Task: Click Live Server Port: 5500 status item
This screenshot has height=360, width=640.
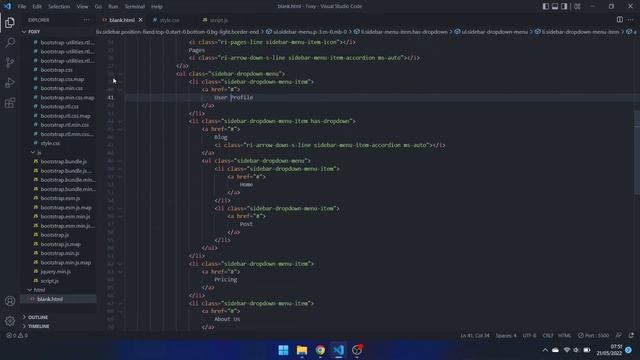Action: point(593,336)
